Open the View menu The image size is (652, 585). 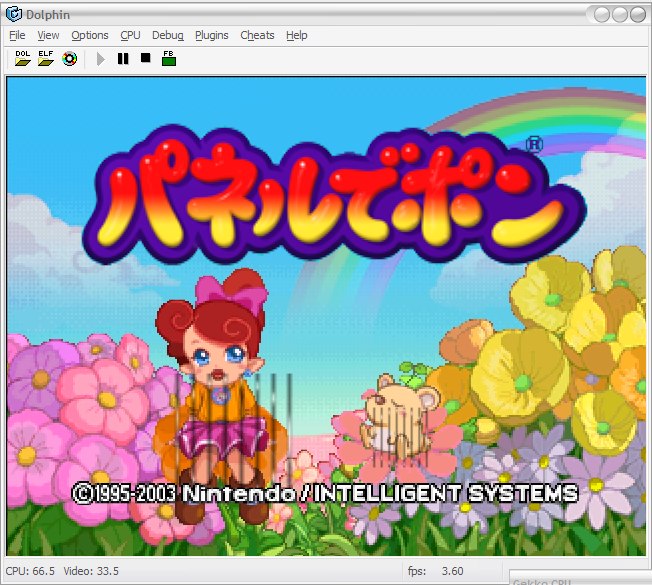click(x=48, y=35)
